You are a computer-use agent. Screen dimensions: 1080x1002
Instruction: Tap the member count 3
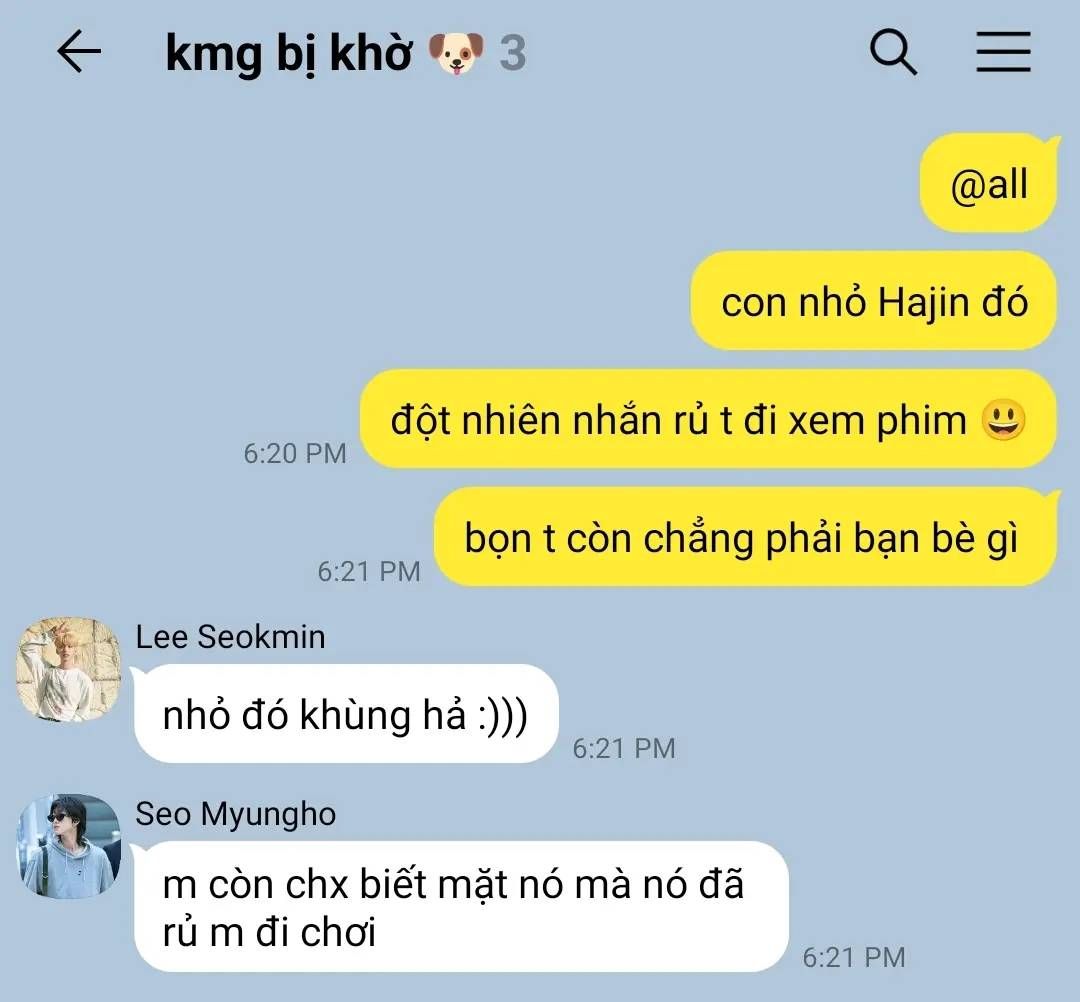point(512,53)
